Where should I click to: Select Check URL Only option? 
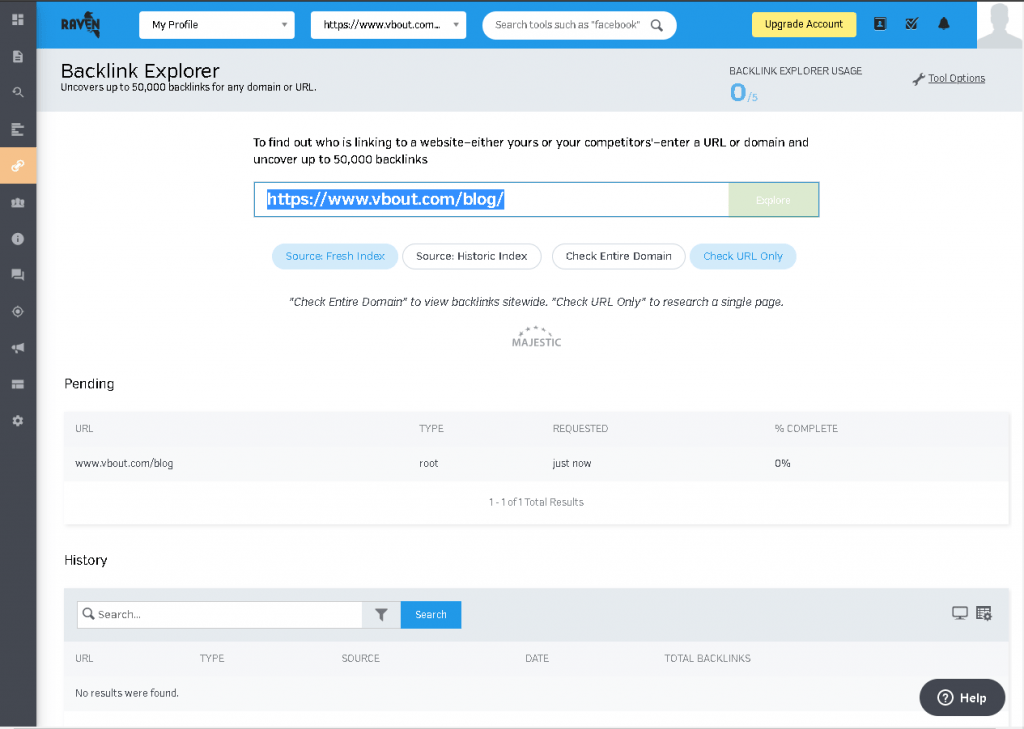click(743, 256)
